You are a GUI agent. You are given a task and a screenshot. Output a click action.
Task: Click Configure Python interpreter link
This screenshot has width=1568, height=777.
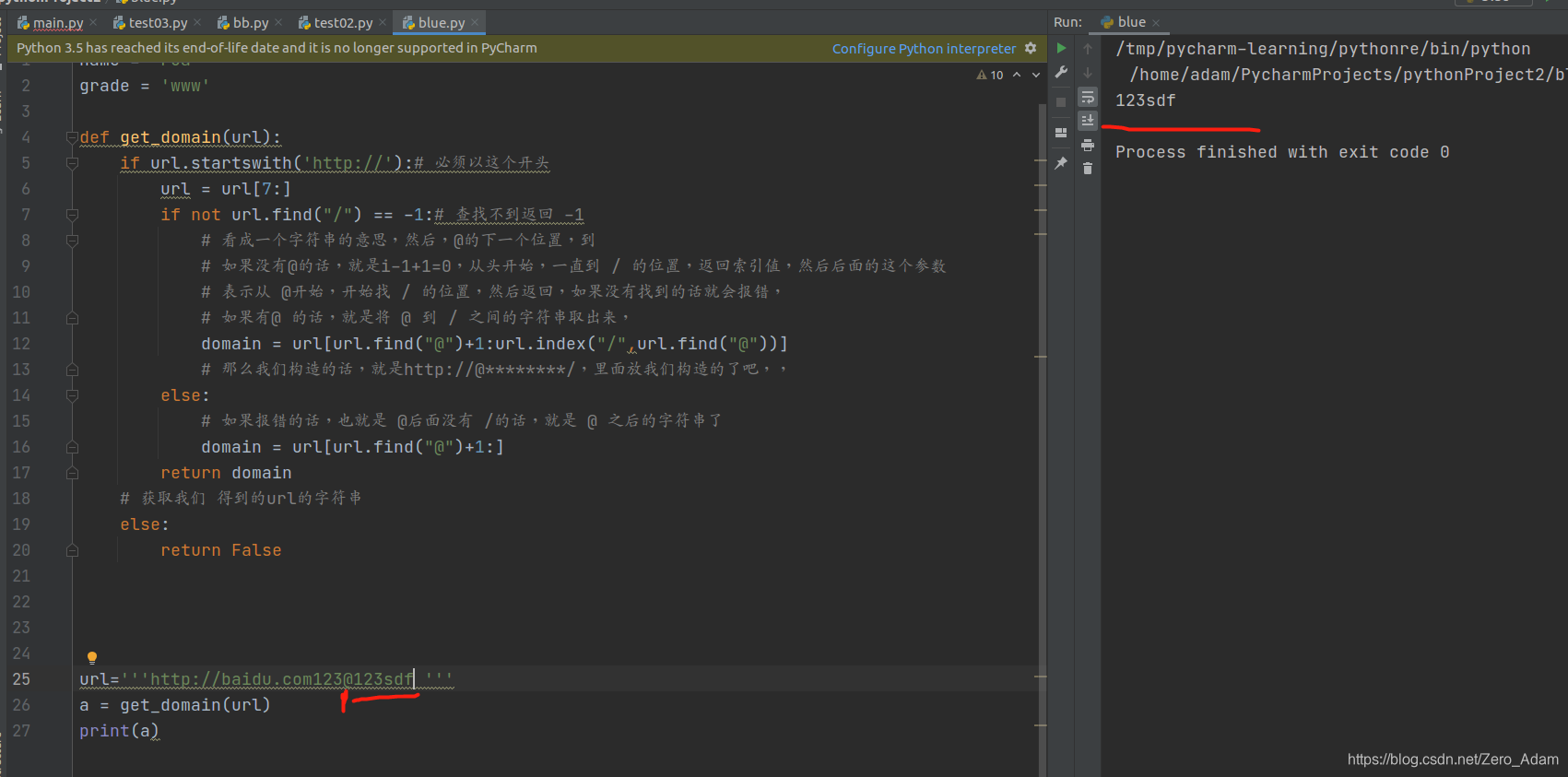[x=924, y=48]
